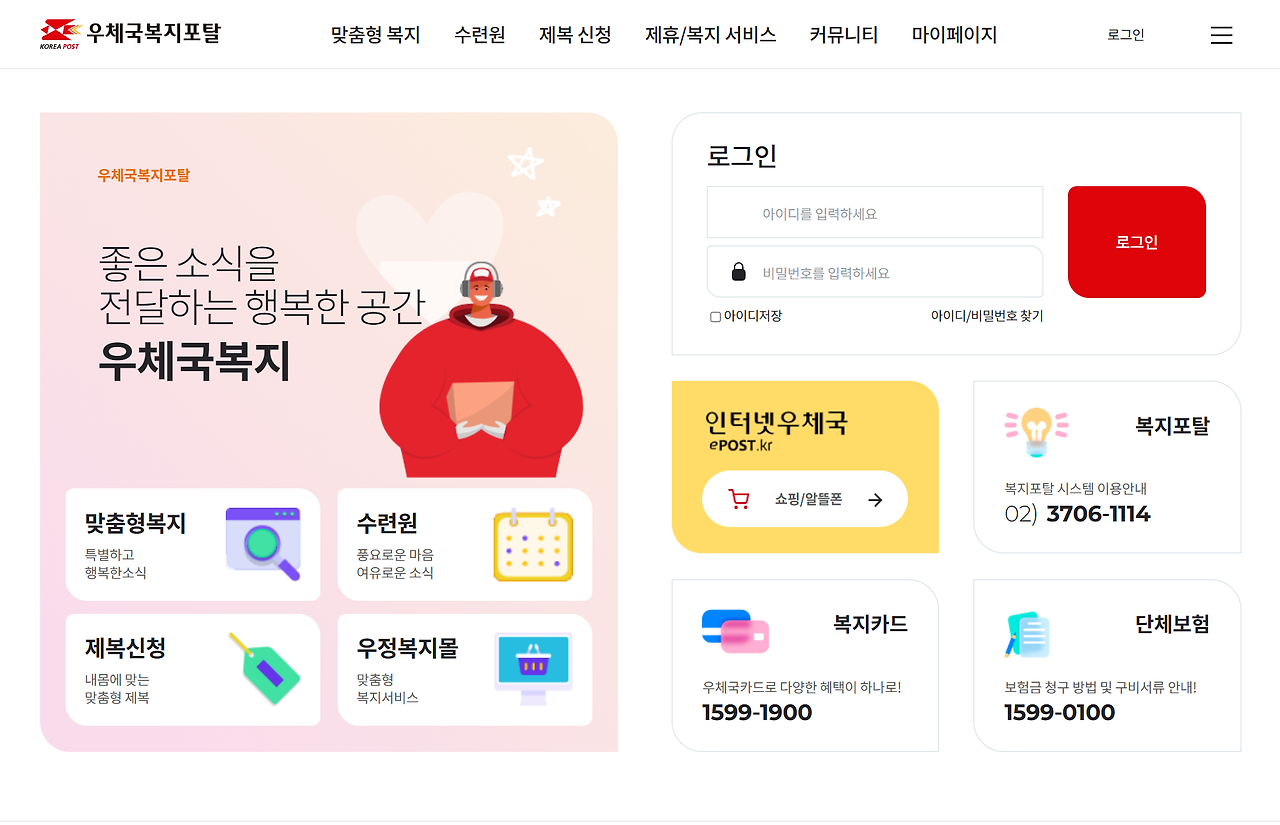The height and width of the screenshot is (825, 1280).
Task: Click the Korea Post logo icon
Action: click(60, 33)
